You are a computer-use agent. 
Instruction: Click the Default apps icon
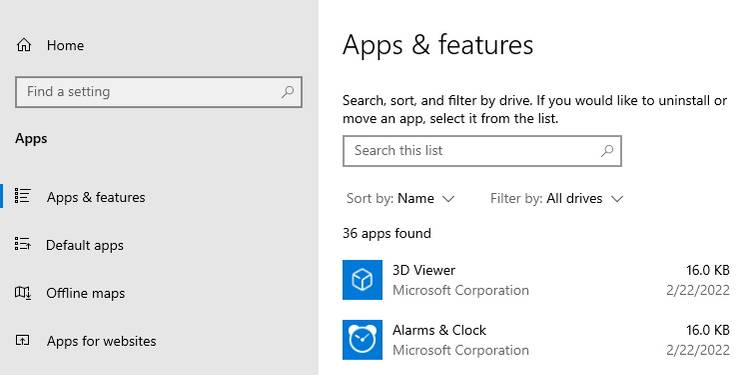[22, 244]
